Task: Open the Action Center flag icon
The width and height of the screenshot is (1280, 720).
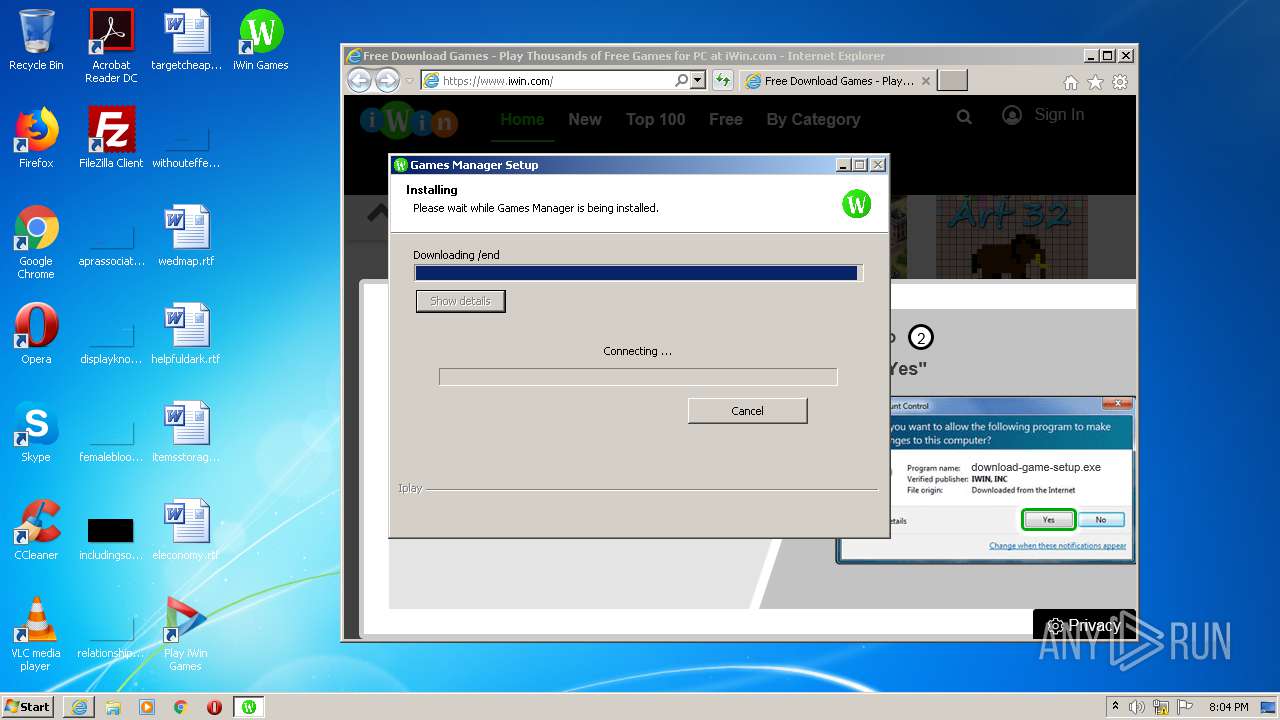Action: [1185, 707]
